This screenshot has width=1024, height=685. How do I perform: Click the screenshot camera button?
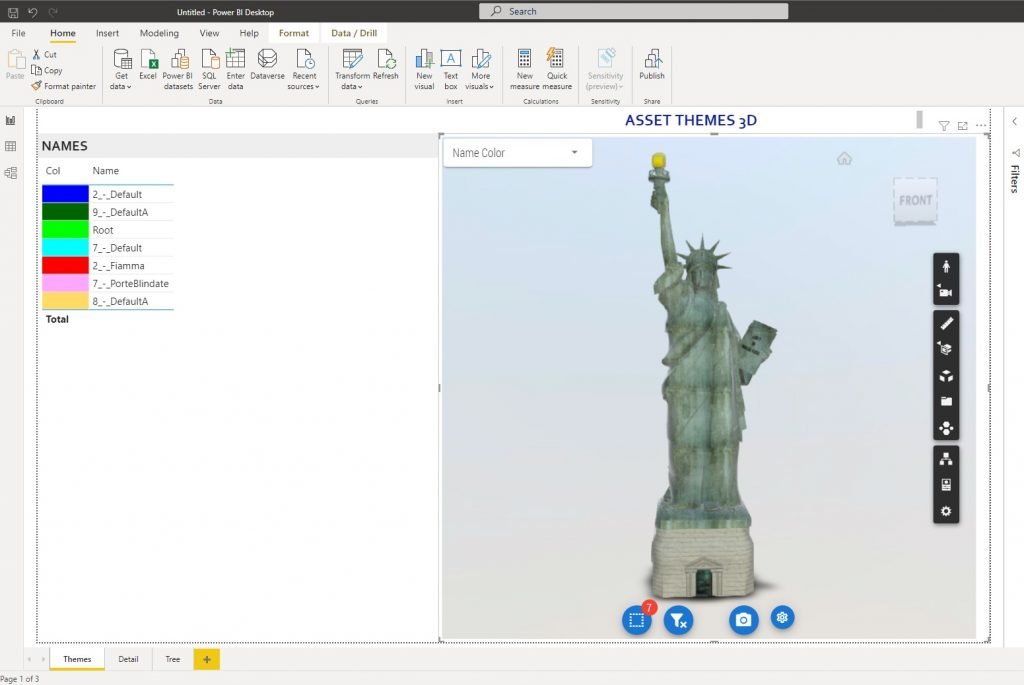point(743,619)
